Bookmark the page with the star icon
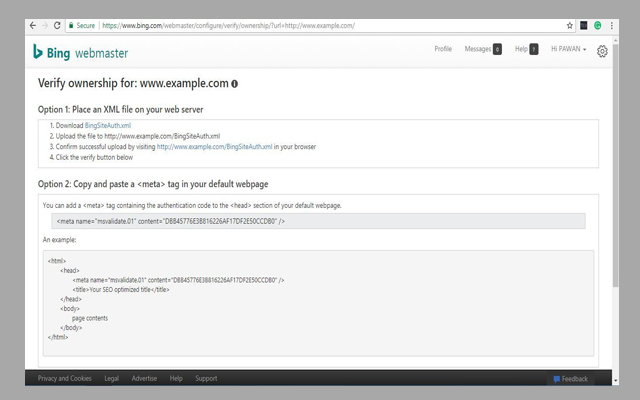 (x=570, y=26)
